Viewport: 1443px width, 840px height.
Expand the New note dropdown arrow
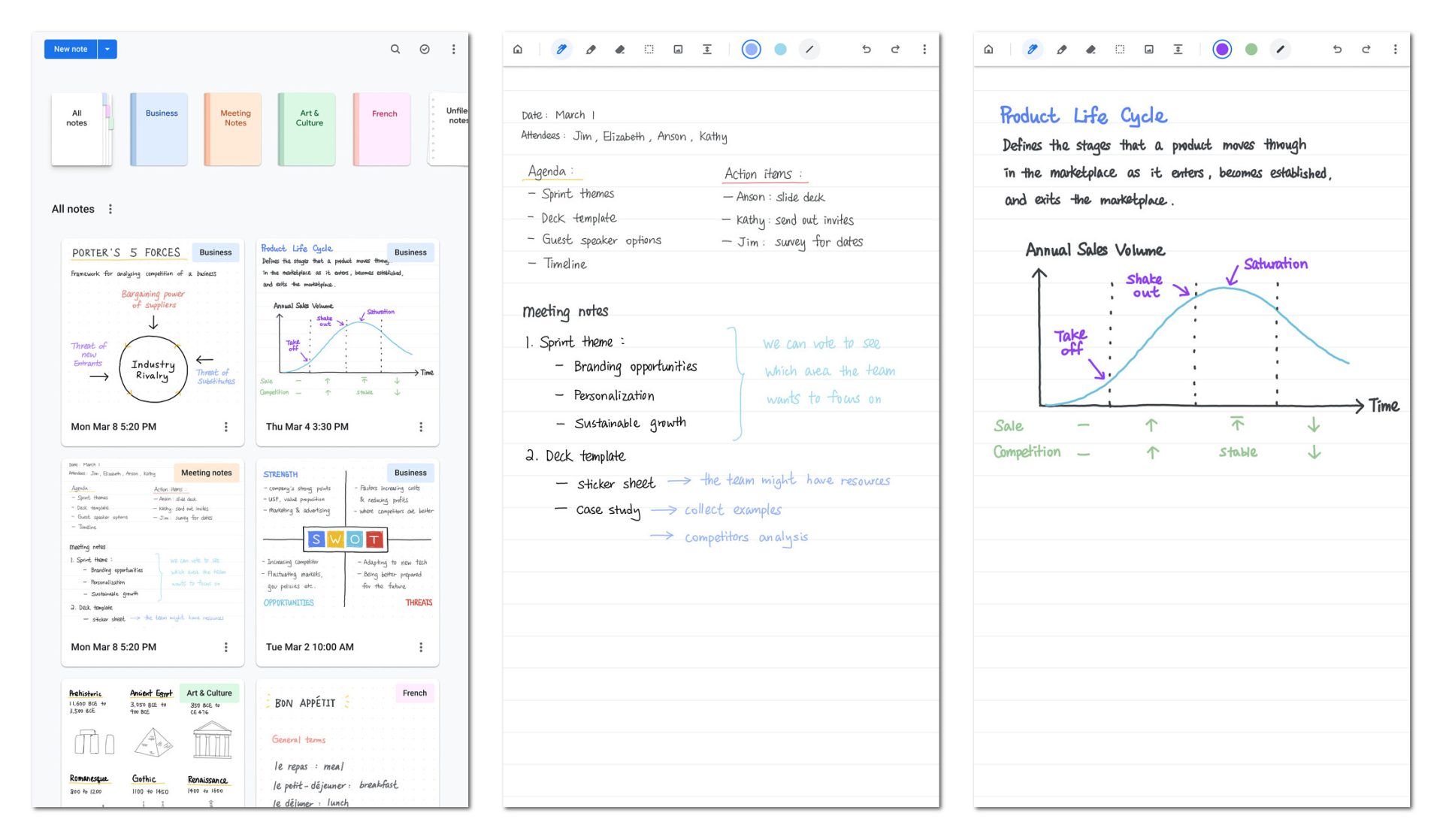107,50
